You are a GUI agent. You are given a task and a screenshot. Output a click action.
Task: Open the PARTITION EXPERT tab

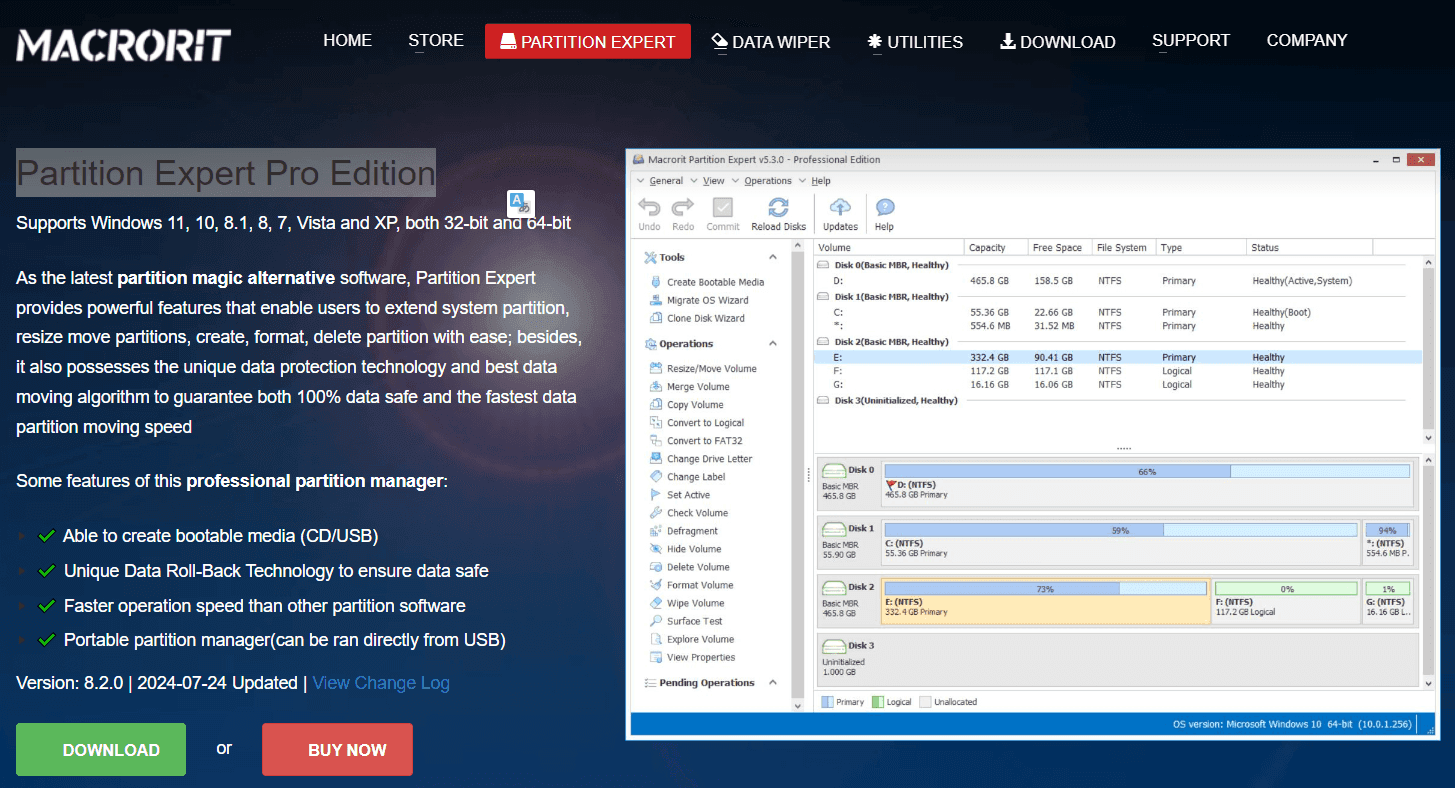pos(588,41)
